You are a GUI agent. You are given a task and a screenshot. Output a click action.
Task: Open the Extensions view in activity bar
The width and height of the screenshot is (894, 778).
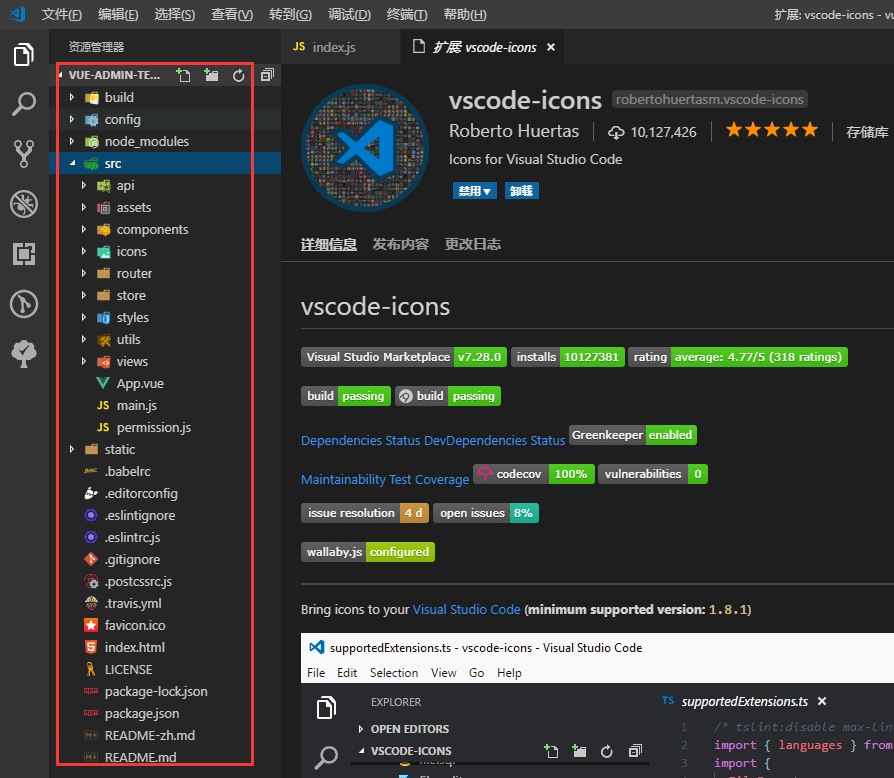(24, 254)
